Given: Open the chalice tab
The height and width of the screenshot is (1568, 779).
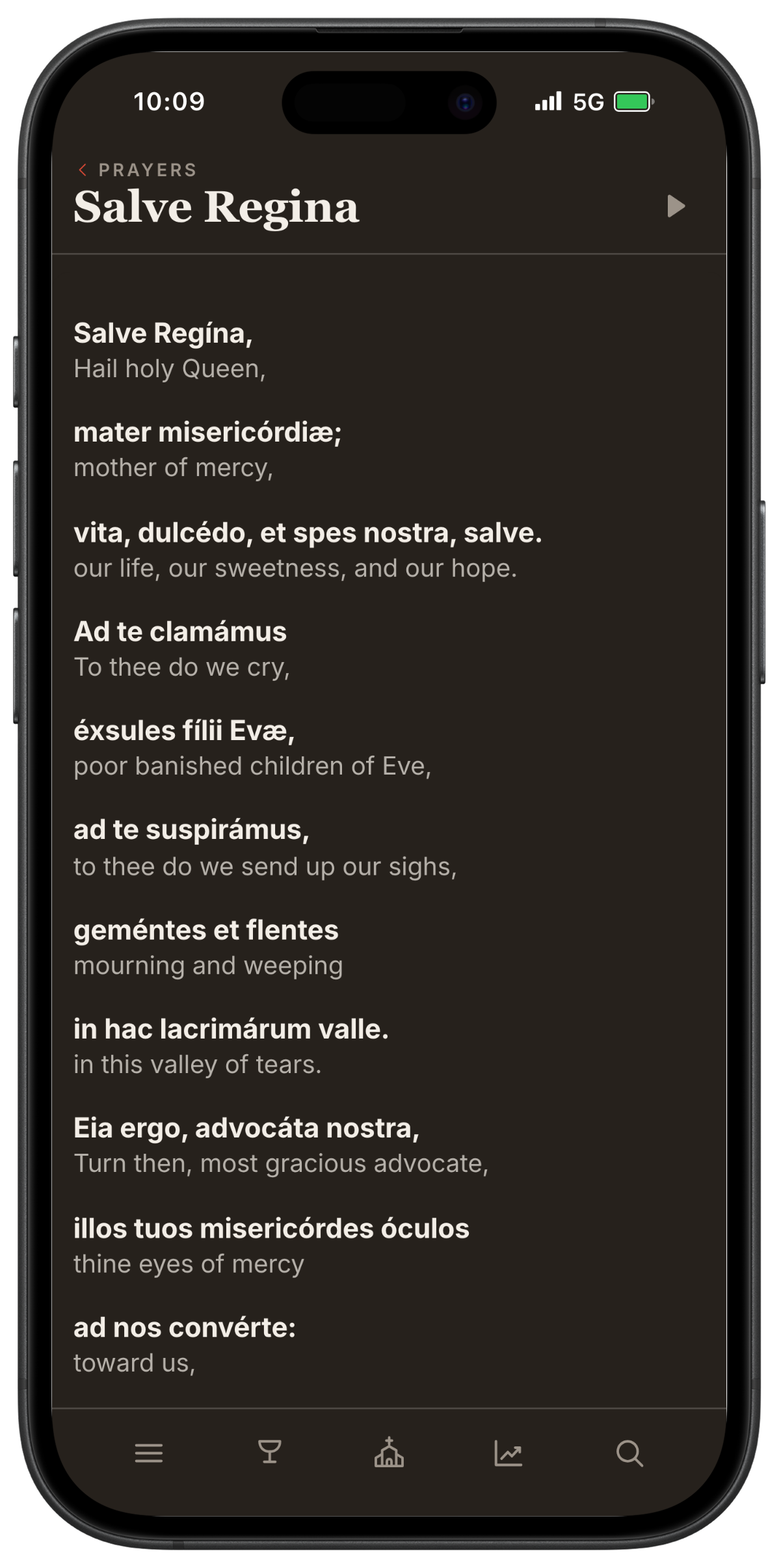Looking at the screenshot, I should click(269, 1452).
